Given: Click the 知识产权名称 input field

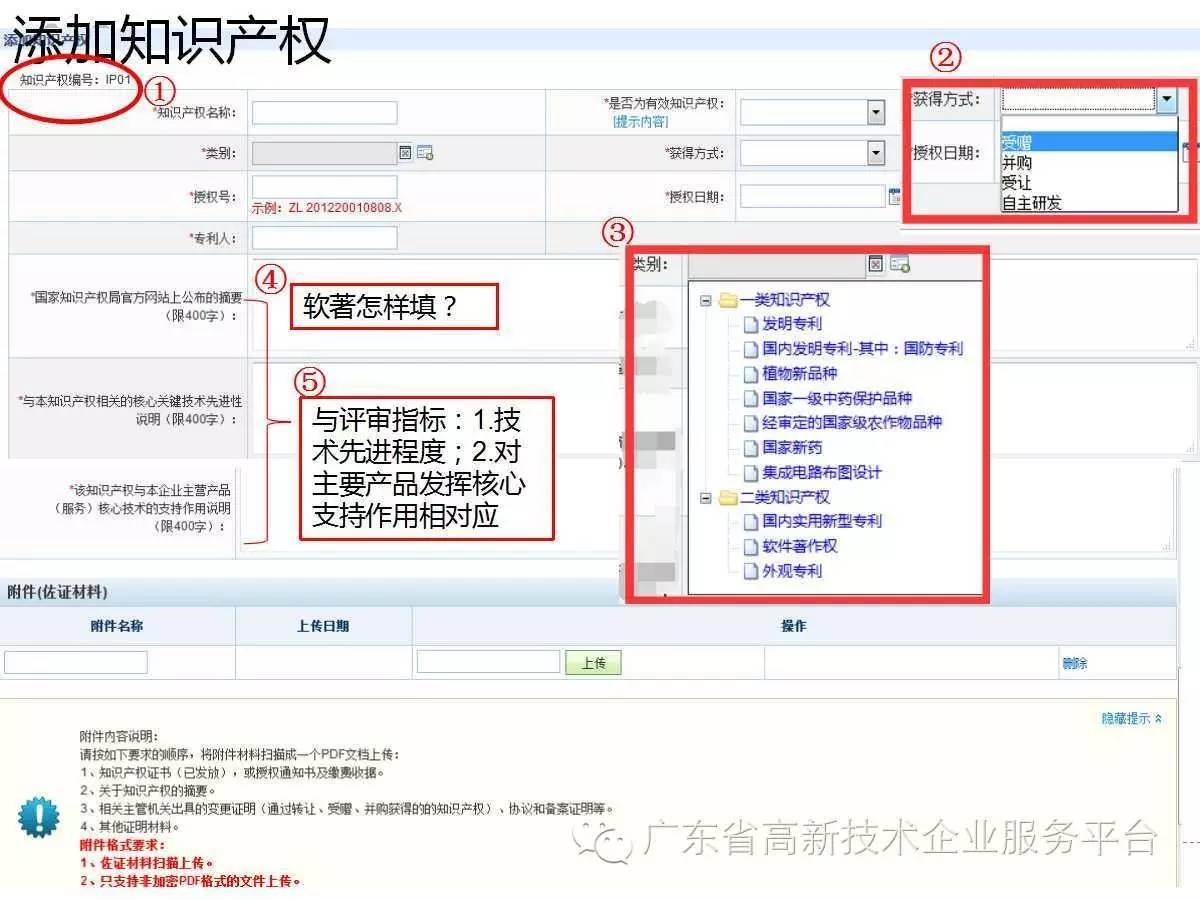Looking at the screenshot, I should 324,112.
